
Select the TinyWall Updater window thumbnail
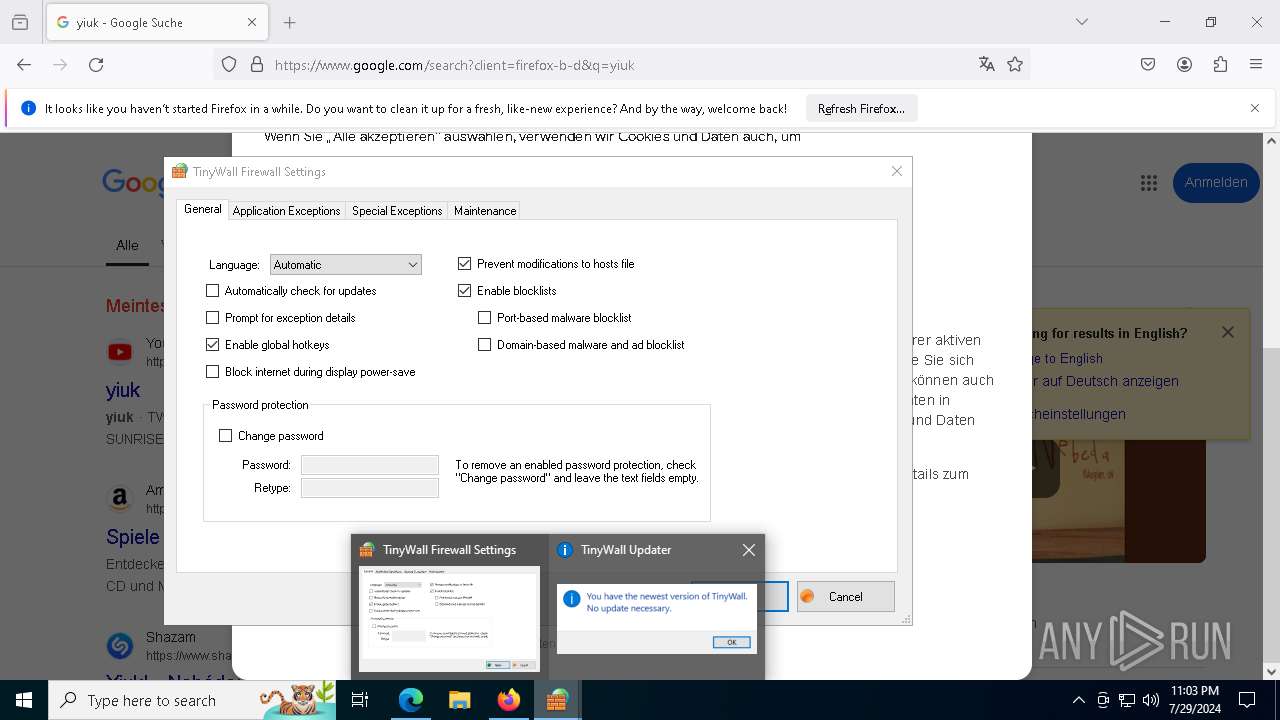pos(656,619)
